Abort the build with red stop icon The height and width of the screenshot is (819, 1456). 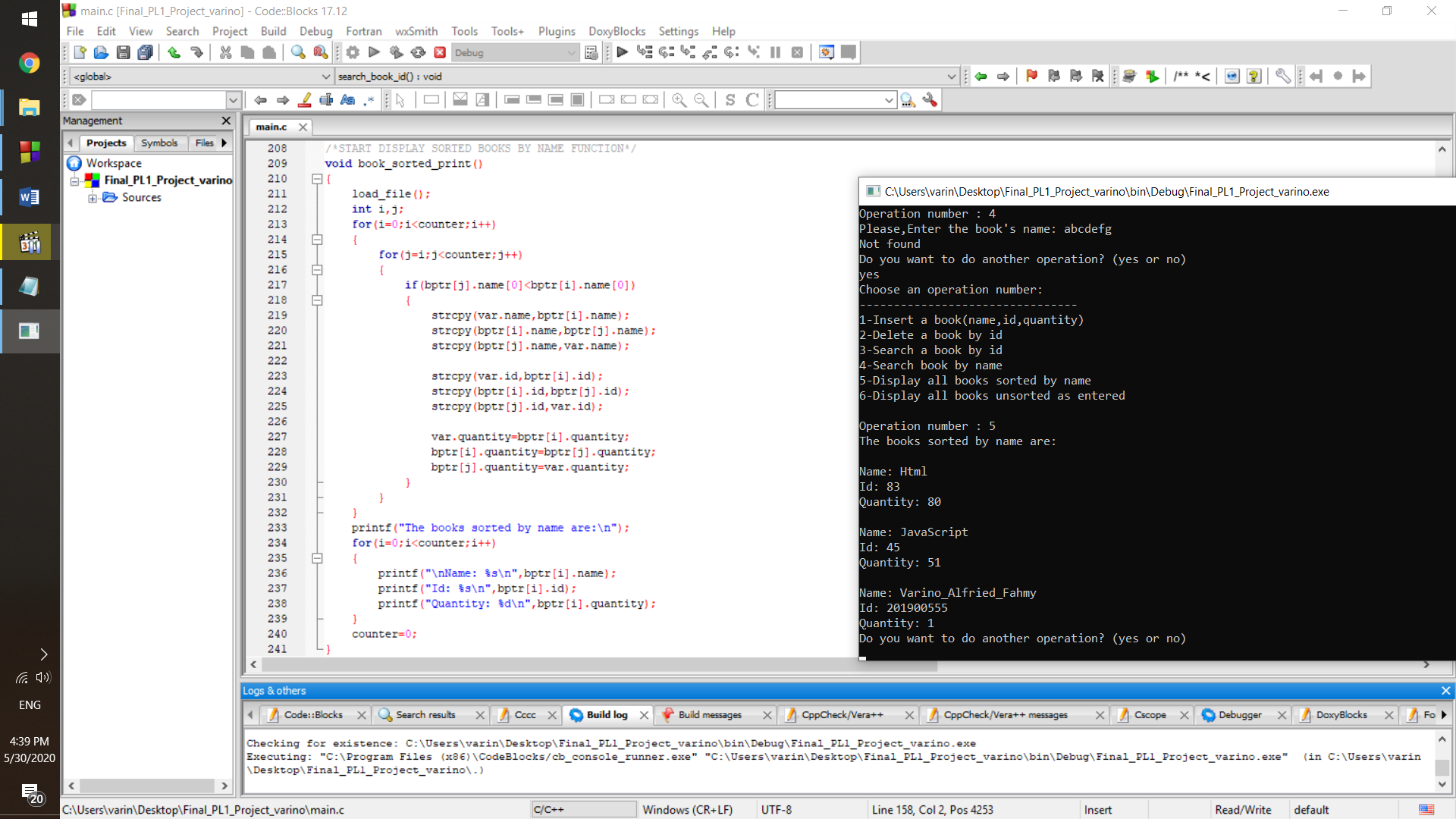(x=440, y=52)
